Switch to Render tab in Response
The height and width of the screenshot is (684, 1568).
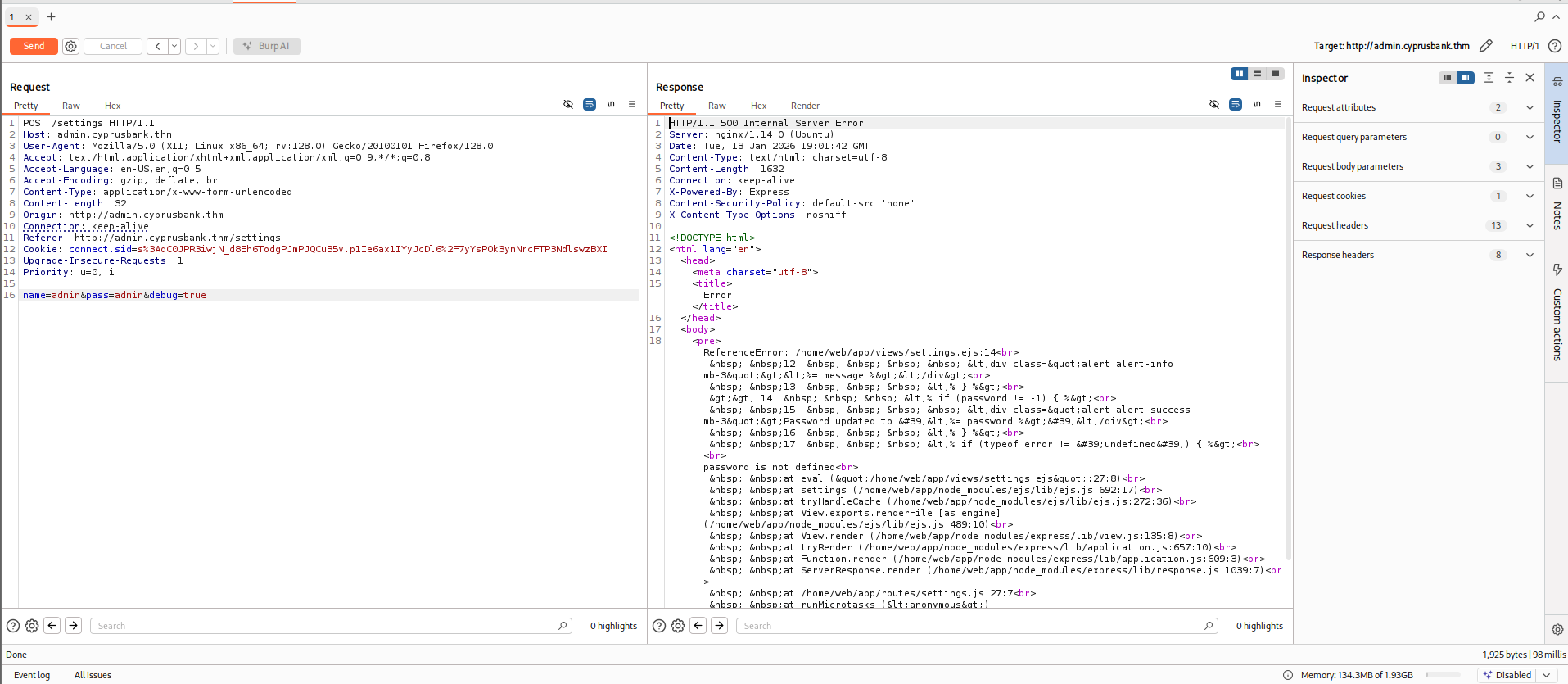[x=805, y=106]
